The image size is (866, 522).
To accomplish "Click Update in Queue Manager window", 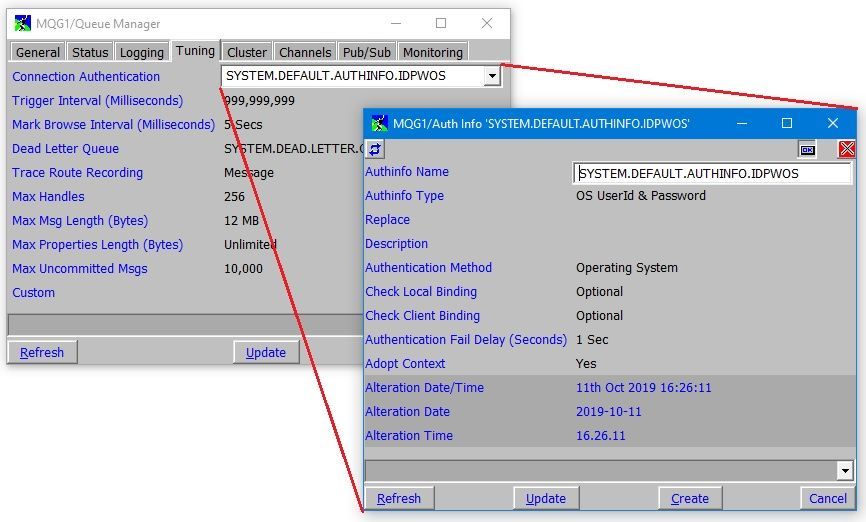I will tap(266, 352).
